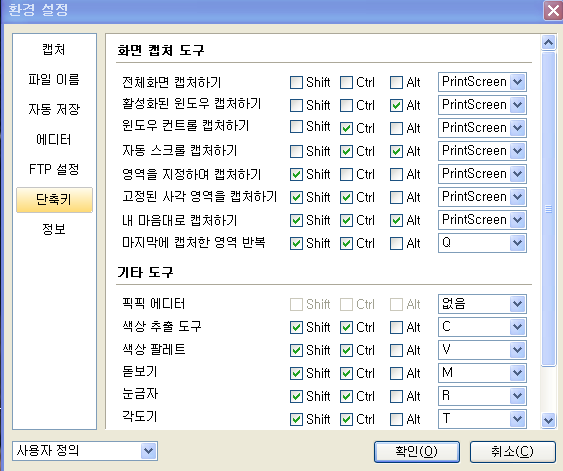Enable Shift for 자동 스크롤 캡처하기

(296, 151)
